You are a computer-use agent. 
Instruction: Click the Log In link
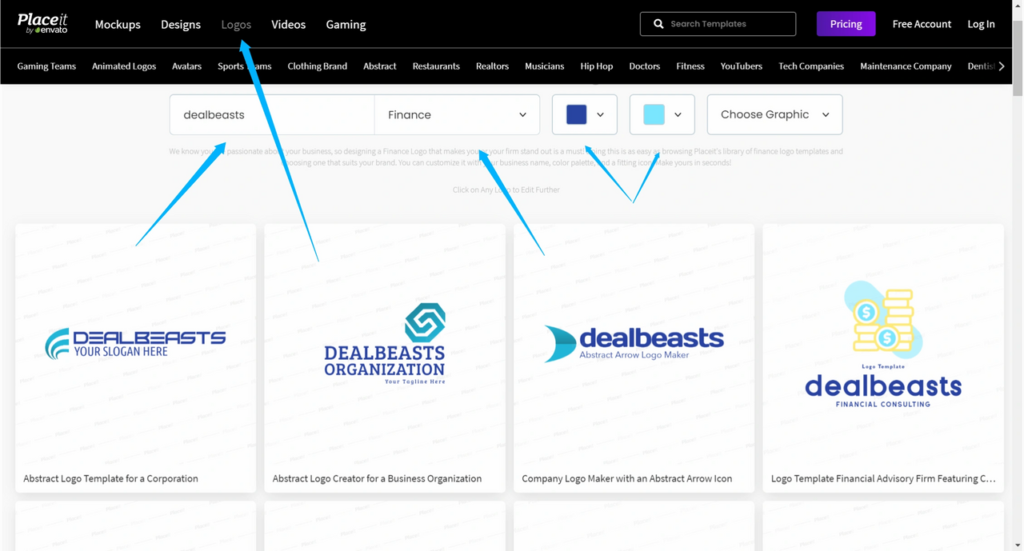pyautogui.click(x=981, y=24)
